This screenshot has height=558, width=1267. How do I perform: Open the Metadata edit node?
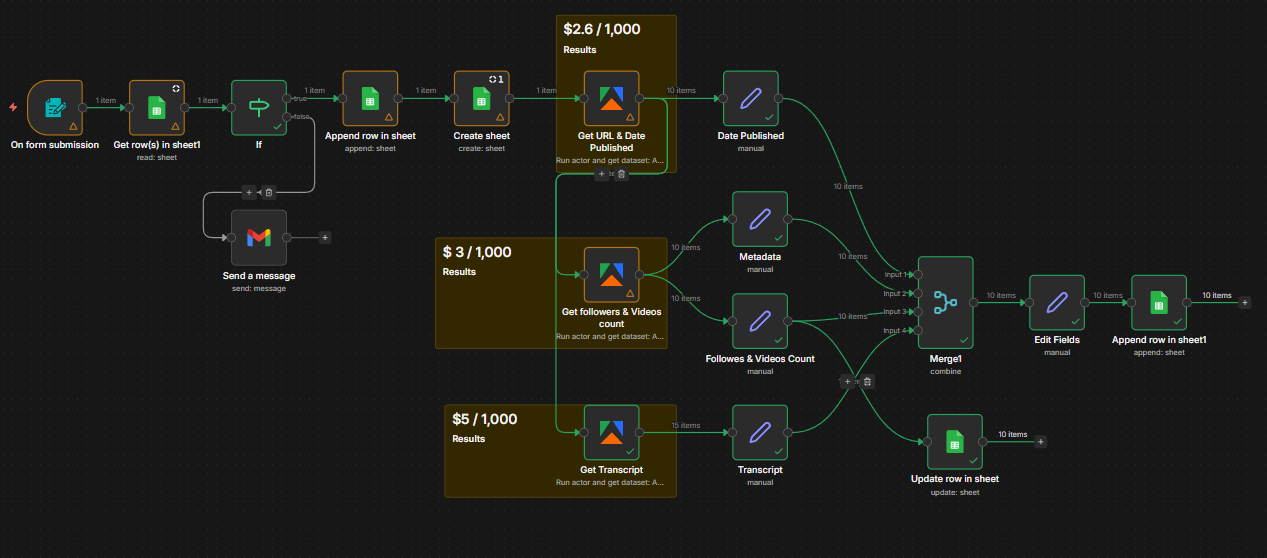tap(760, 219)
